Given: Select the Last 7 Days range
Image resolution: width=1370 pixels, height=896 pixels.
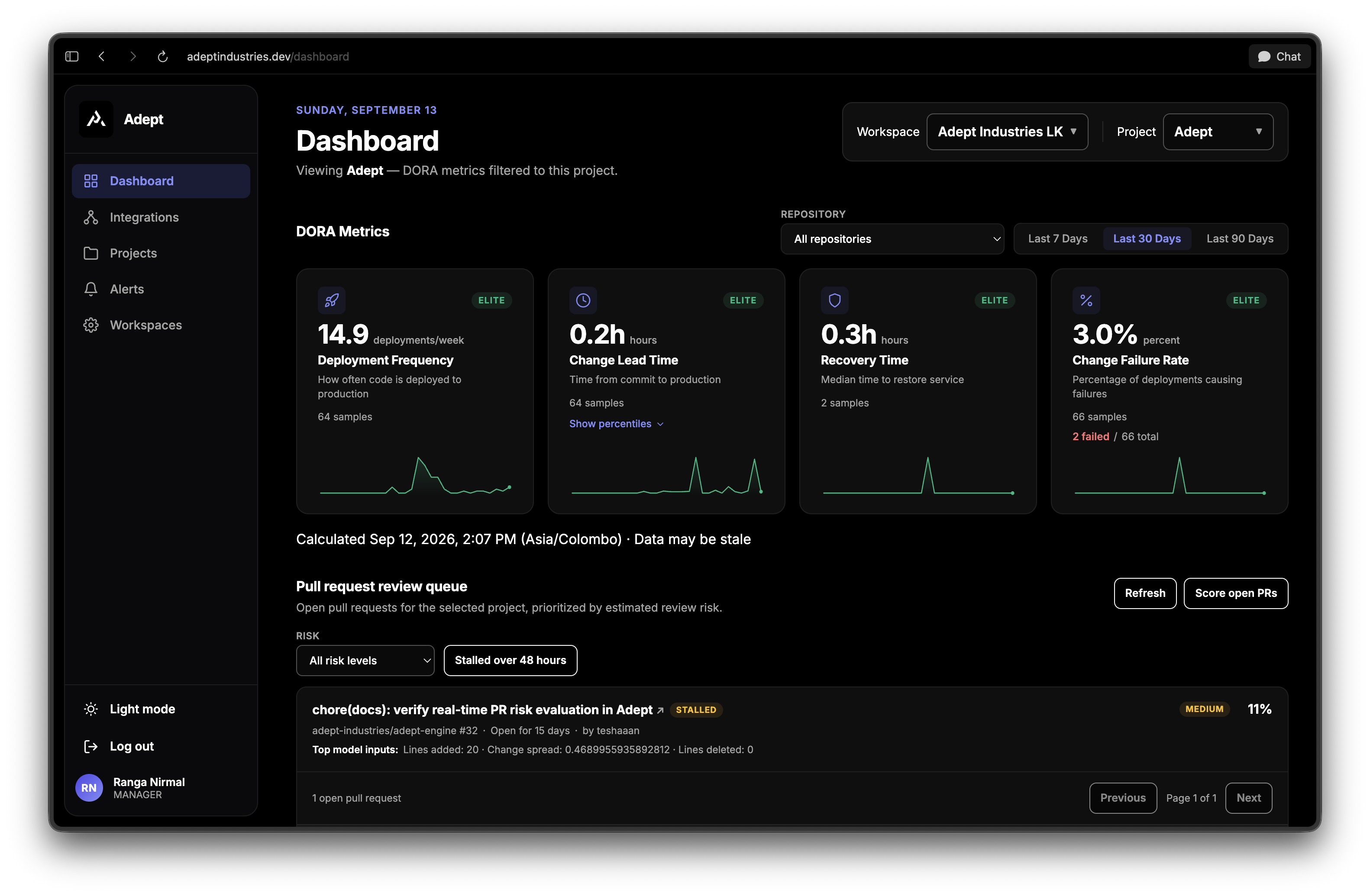Looking at the screenshot, I should tap(1058, 239).
